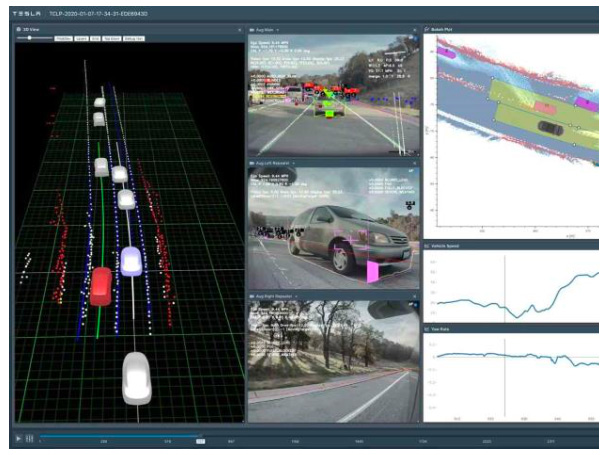Toggle the Lanes layer in 3D View
The width and height of the screenshot is (606, 455).
(x=80, y=37)
